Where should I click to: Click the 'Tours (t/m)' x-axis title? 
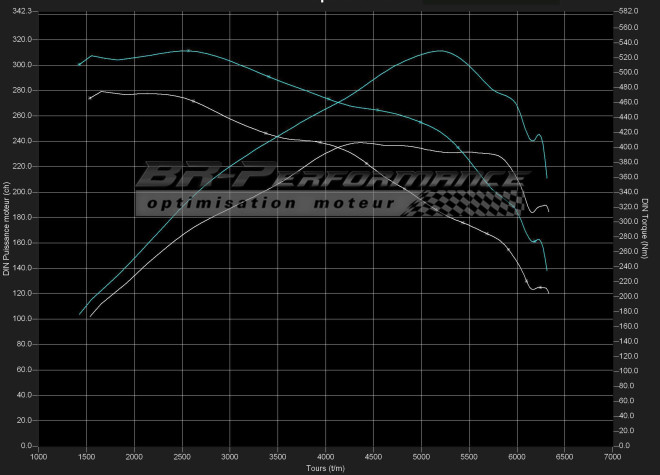click(x=325, y=467)
